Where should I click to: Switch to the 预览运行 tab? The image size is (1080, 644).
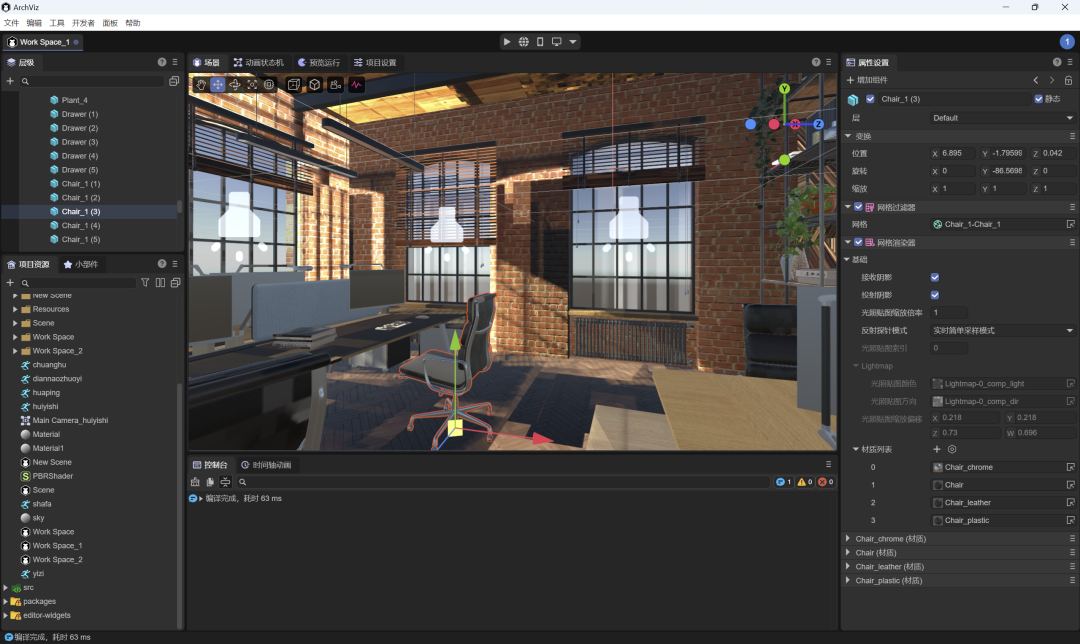pyautogui.click(x=319, y=62)
